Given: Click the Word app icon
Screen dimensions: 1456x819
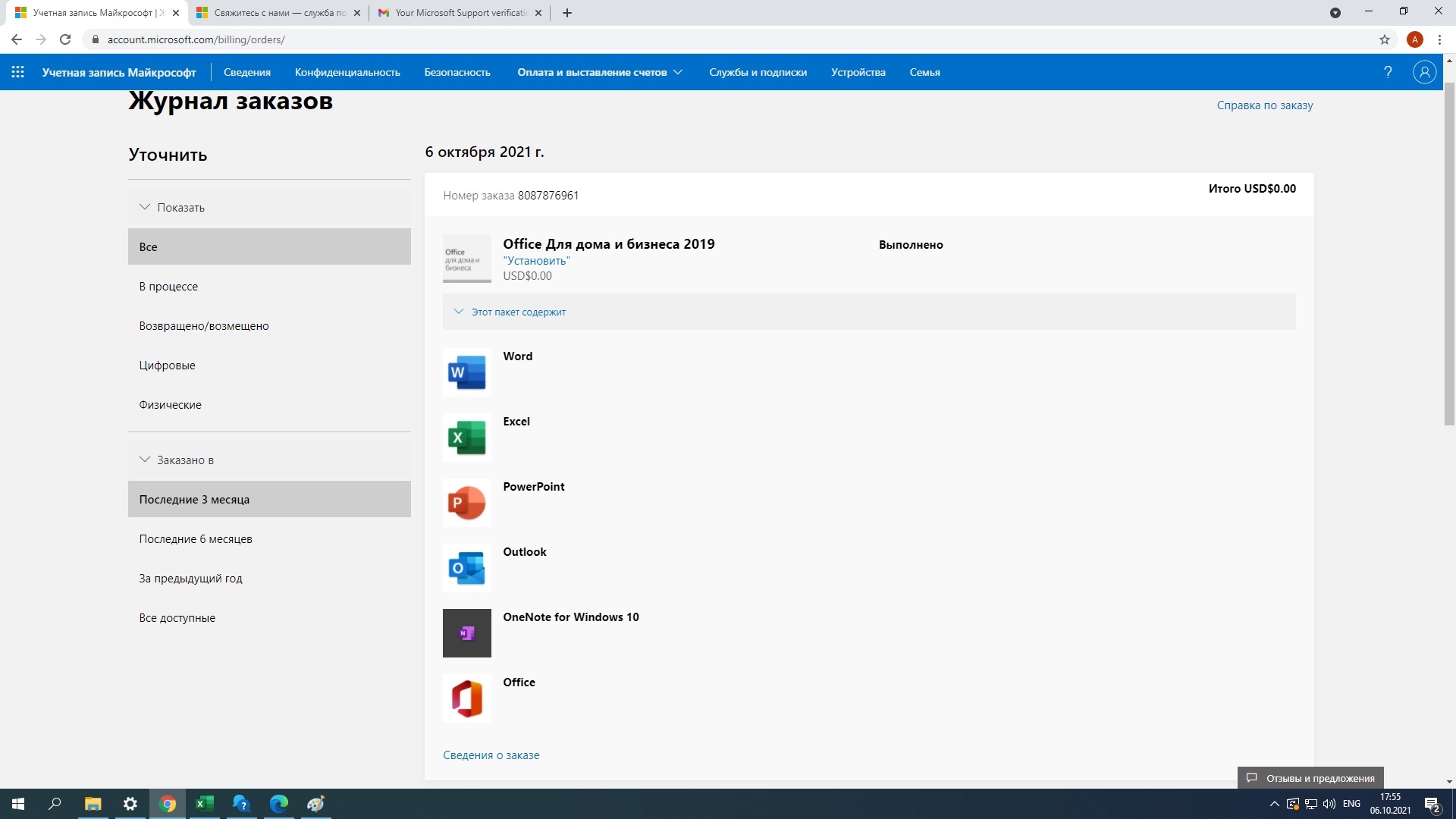Looking at the screenshot, I should [466, 372].
